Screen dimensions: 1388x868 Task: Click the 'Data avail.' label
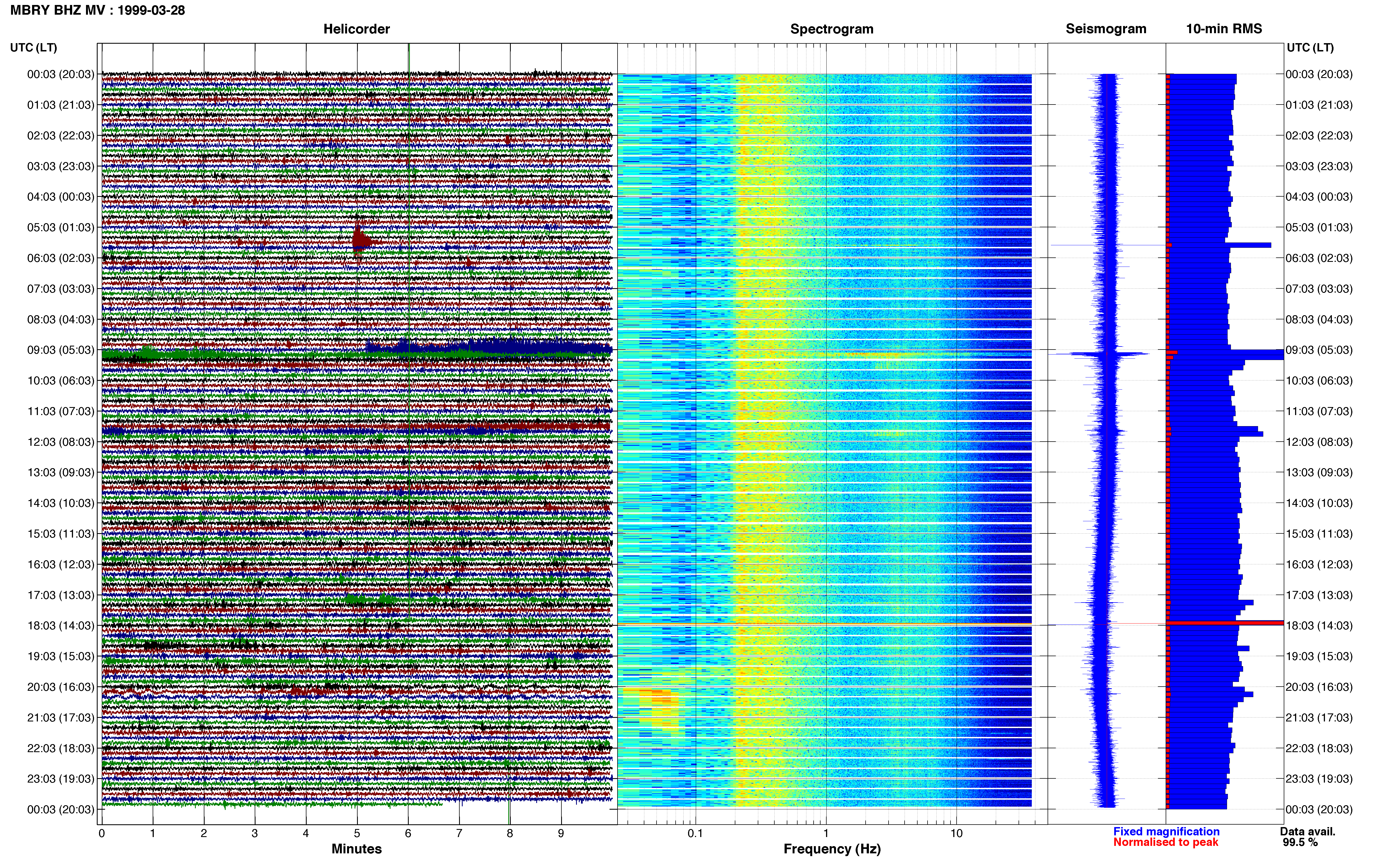(1308, 831)
